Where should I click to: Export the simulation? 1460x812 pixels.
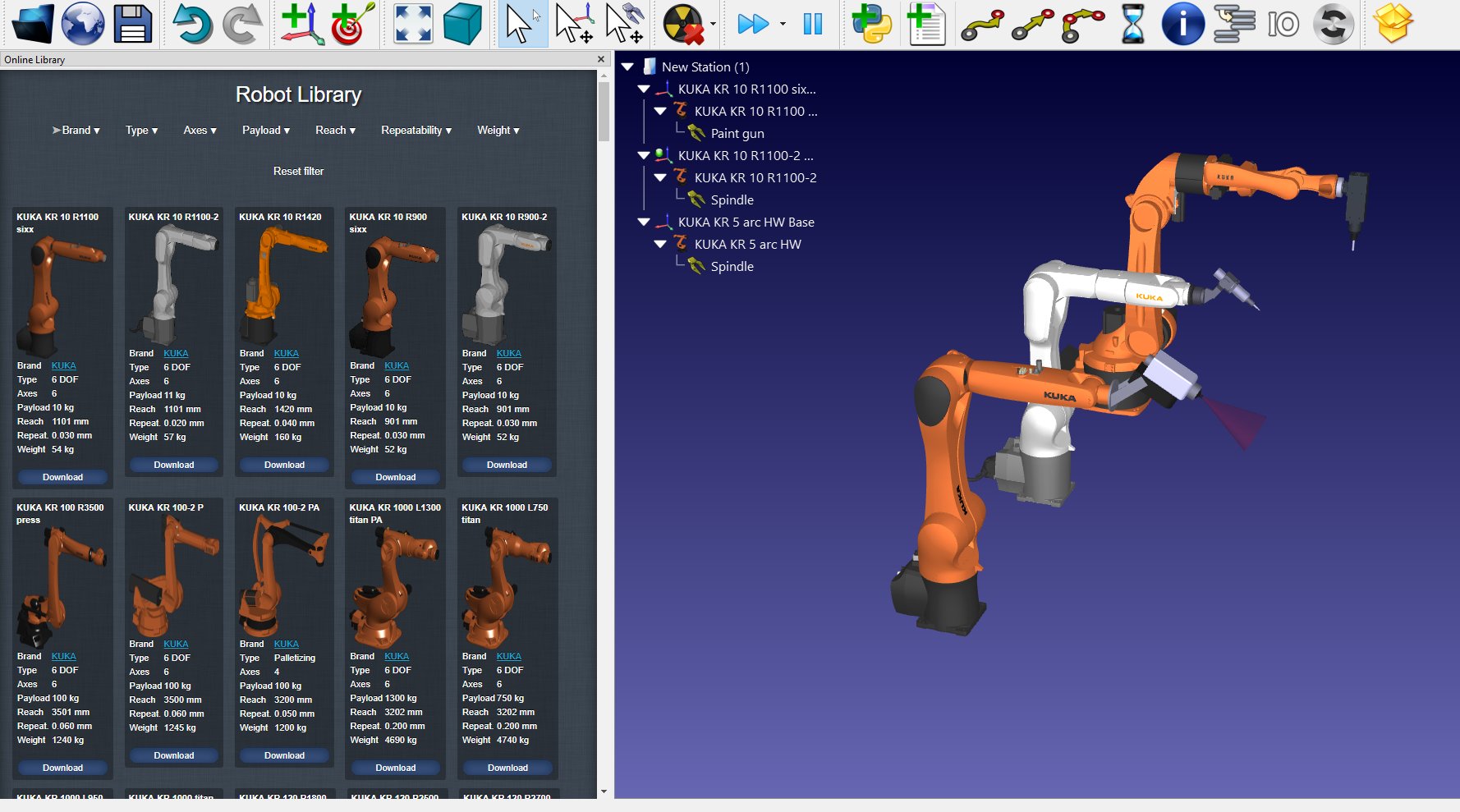1394,24
